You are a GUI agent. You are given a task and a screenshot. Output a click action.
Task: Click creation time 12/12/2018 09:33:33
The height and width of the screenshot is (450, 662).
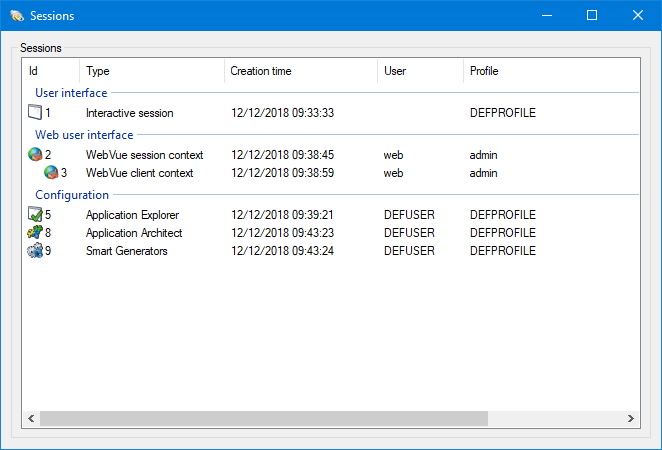coord(282,113)
